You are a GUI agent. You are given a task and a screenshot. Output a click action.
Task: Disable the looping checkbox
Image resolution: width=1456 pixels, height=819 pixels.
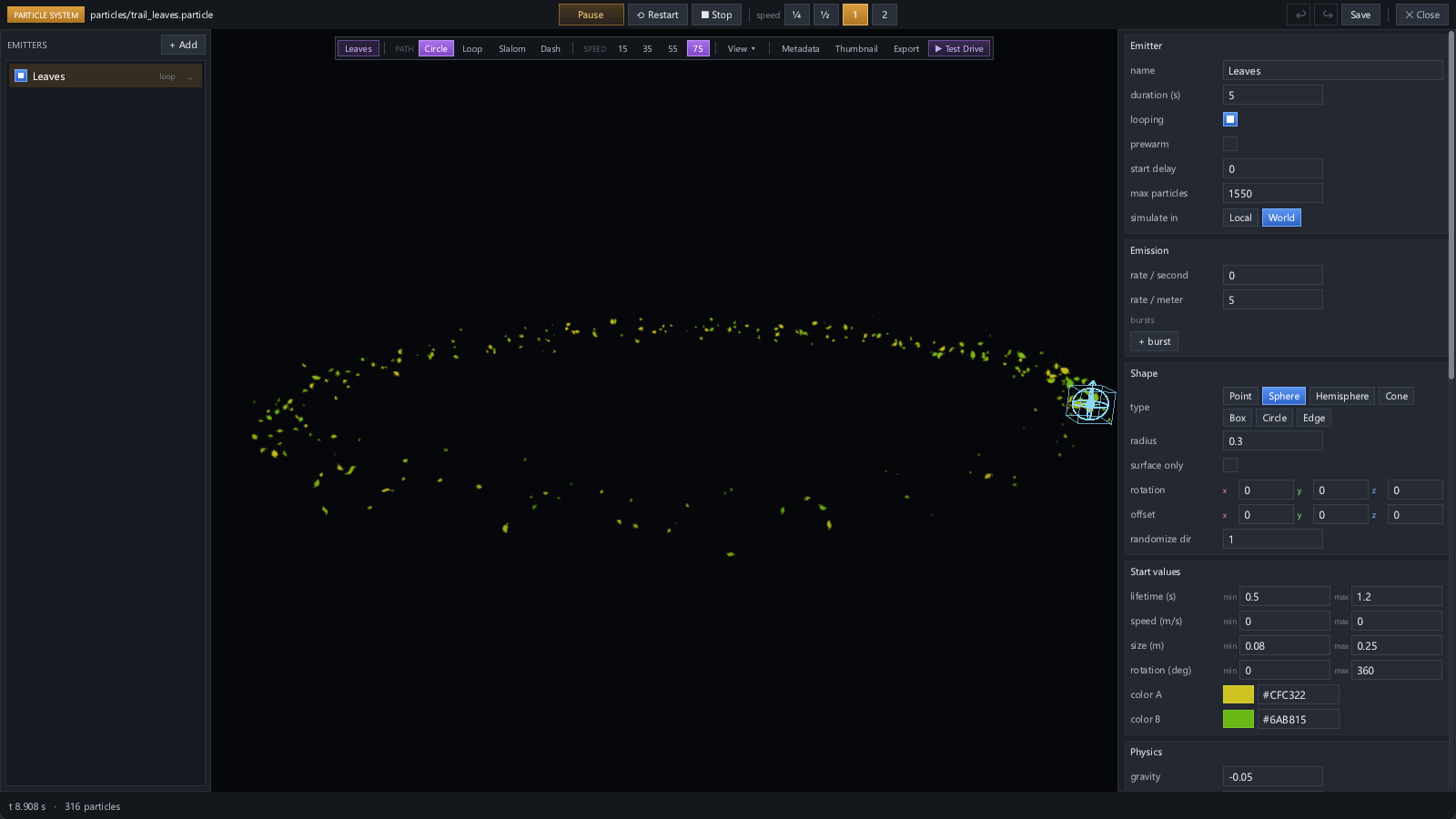[1230, 119]
